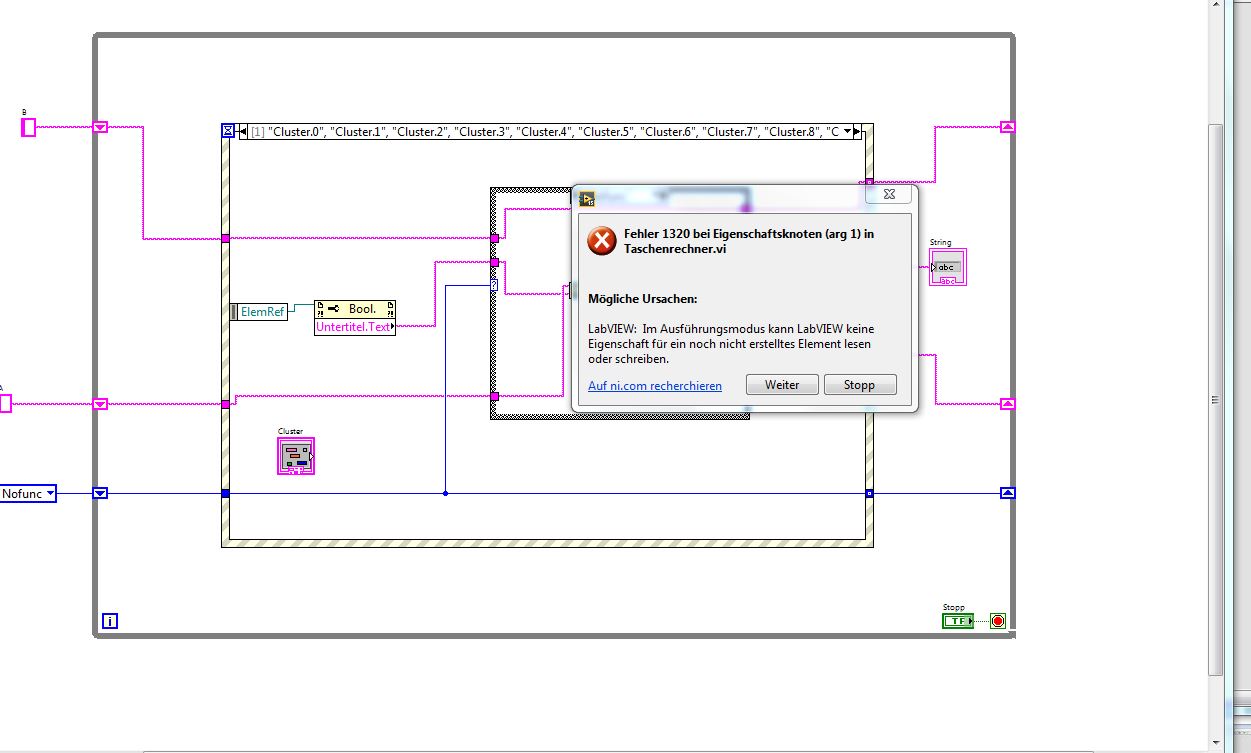Click the LabVIEW icon in dialog title bar
This screenshot has width=1251, height=753.
[x=588, y=198]
